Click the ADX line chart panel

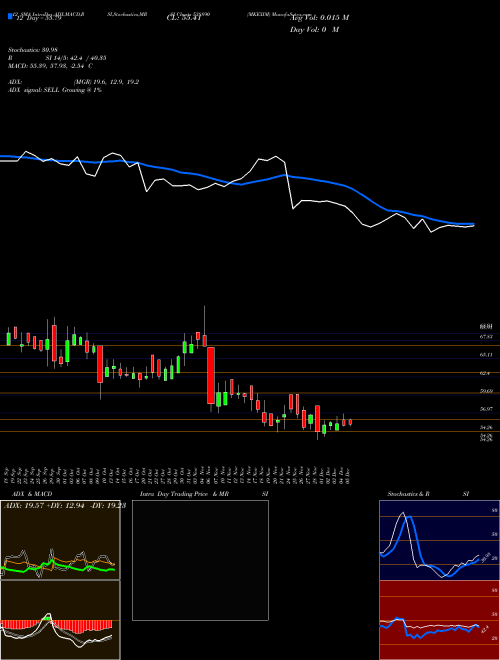pyautogui.click(x=60, y=540)
